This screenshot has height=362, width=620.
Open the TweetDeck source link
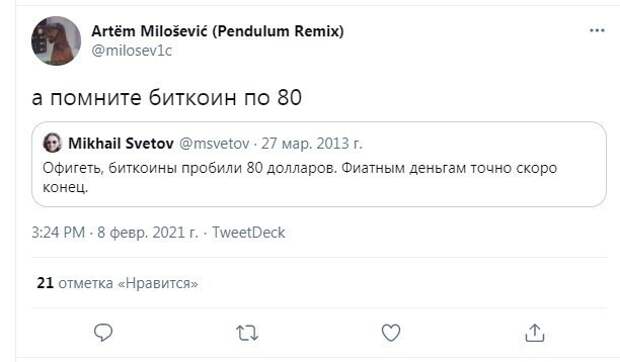coord(248,232)
